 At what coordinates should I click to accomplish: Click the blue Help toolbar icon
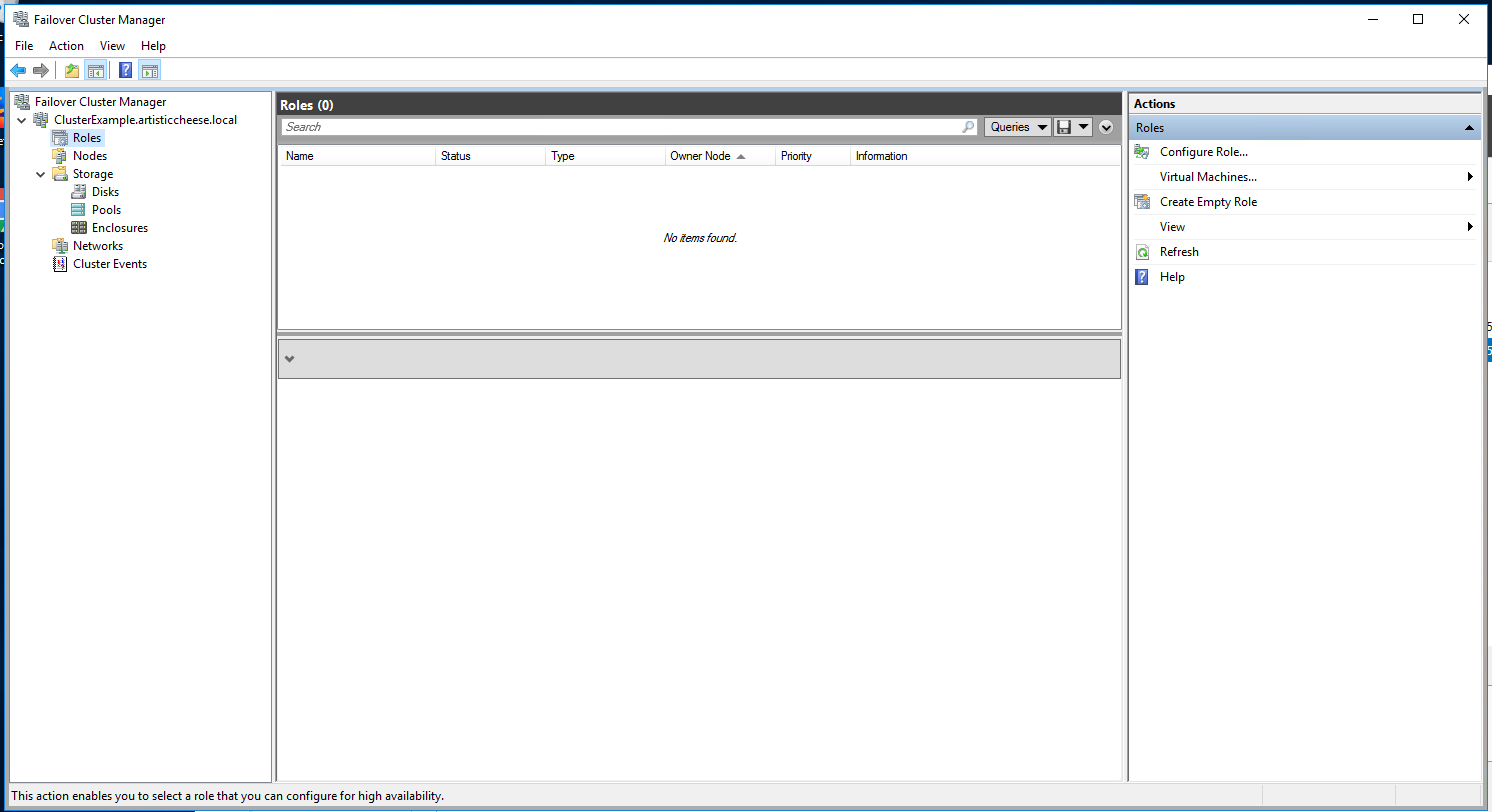pos(125,70)
